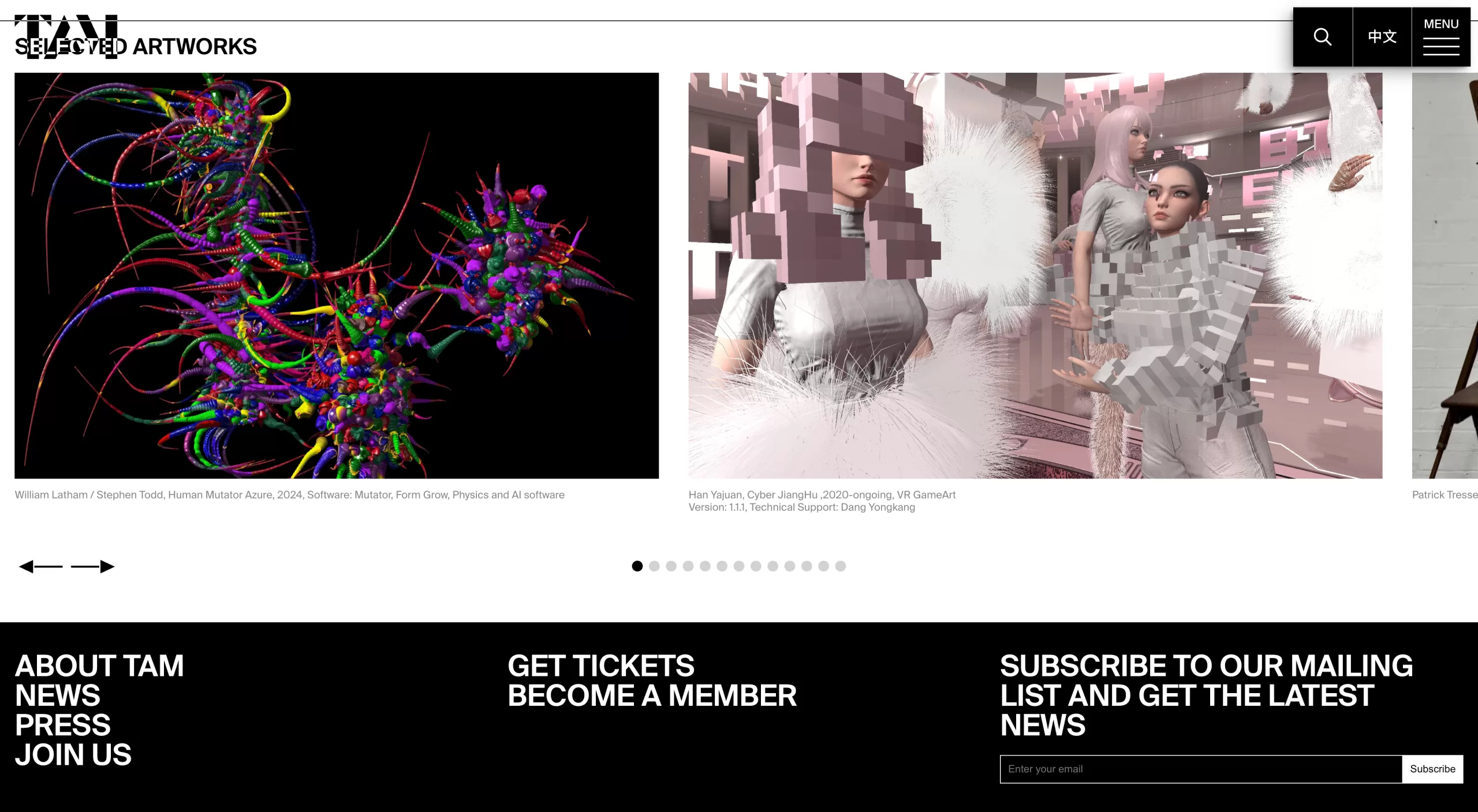Advance the carousel with the right arrow
The width and height of the screenshot is (1478, 812).
click(93, 567)
